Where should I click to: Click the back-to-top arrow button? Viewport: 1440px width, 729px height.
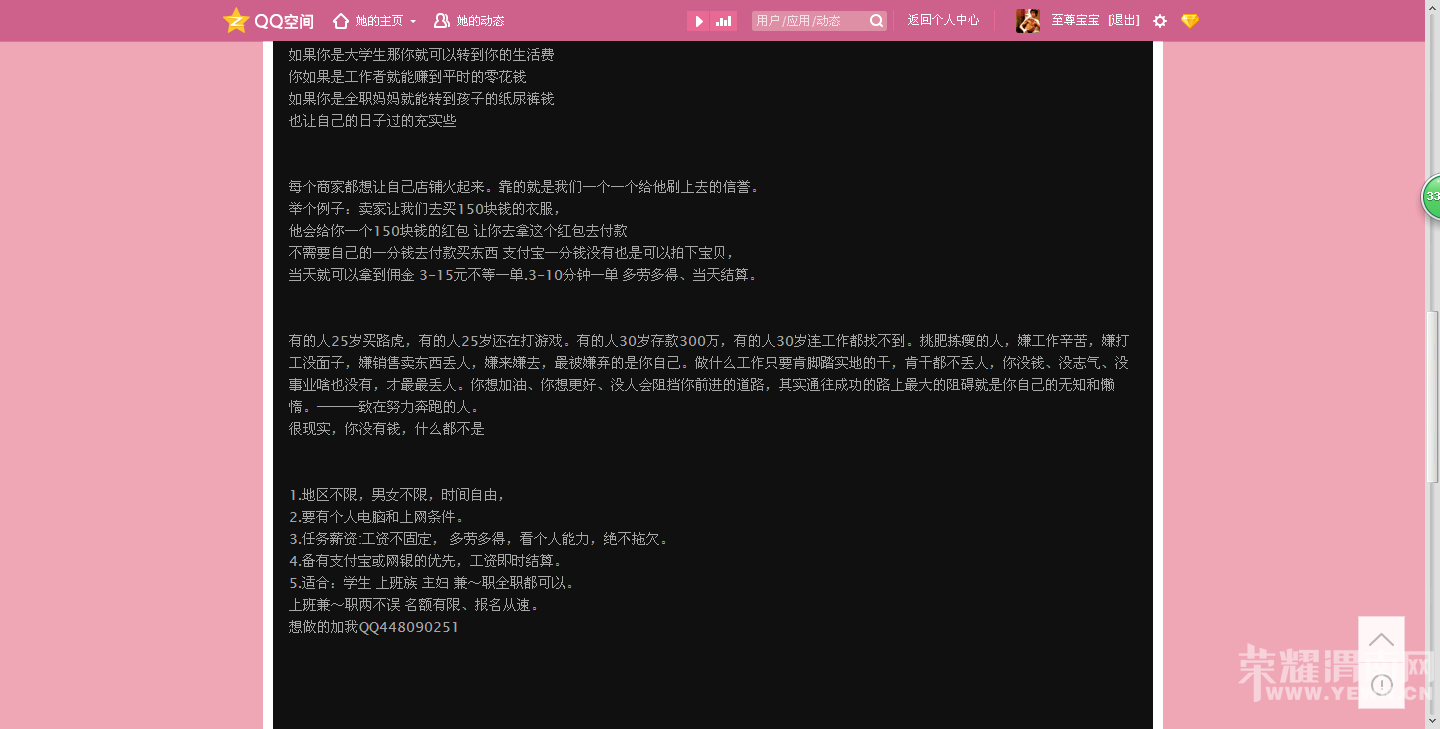click(x=1381, y=638)
